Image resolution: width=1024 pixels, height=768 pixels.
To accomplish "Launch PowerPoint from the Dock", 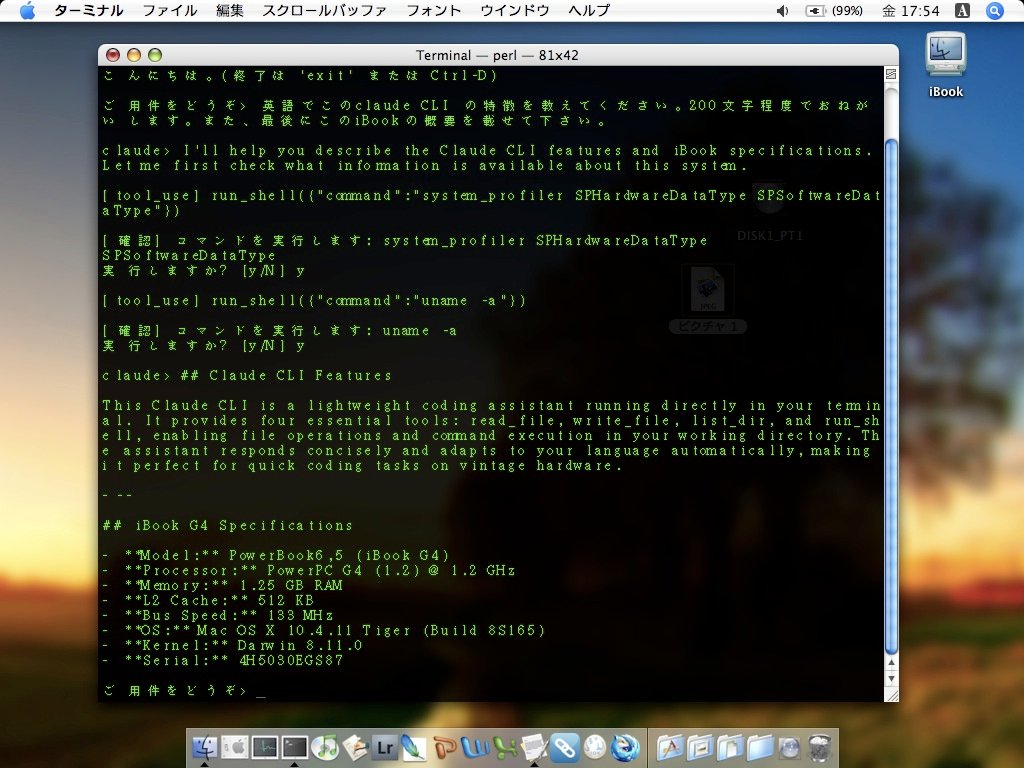I will pos(445,747).
